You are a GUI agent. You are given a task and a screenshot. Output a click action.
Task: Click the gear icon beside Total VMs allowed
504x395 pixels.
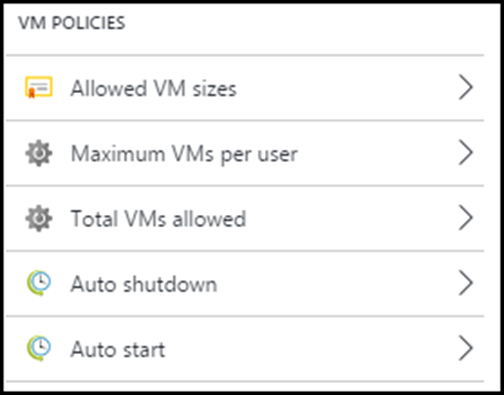39,218
